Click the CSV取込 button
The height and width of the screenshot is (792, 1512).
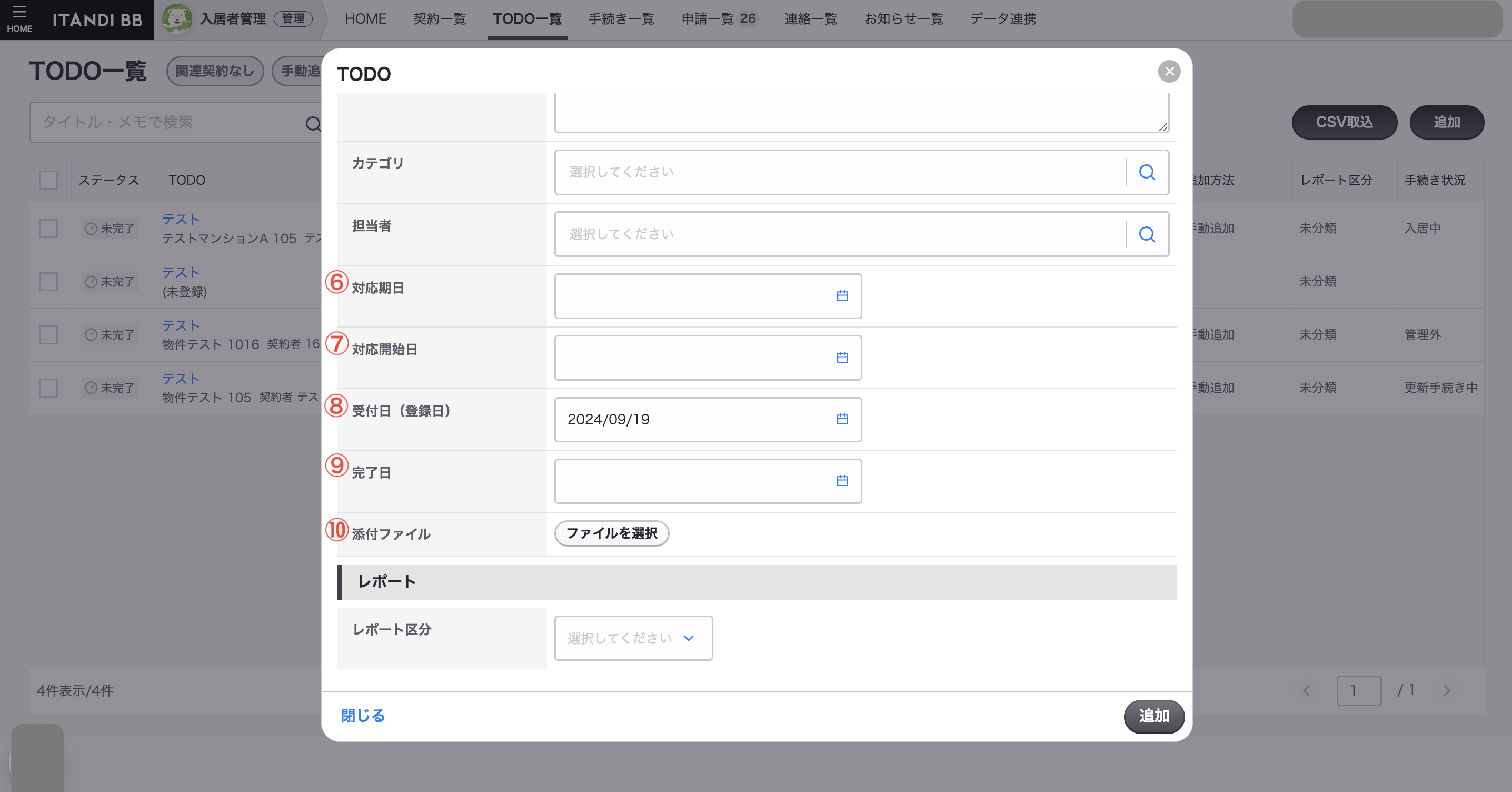pyautogui.click(x=1344, y=122)
